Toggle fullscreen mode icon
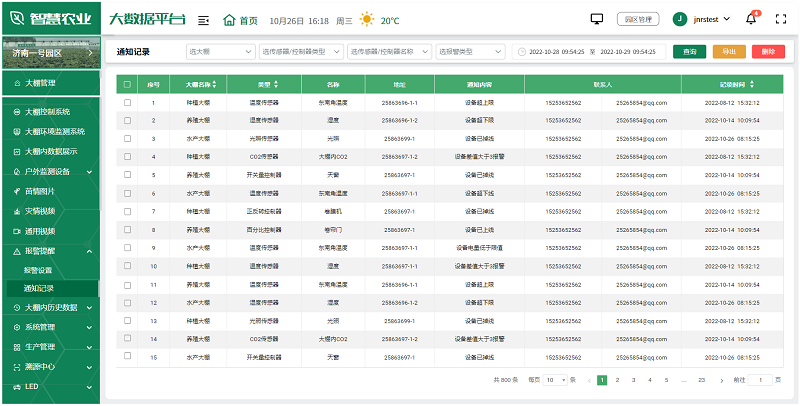 tap(779, 19)
